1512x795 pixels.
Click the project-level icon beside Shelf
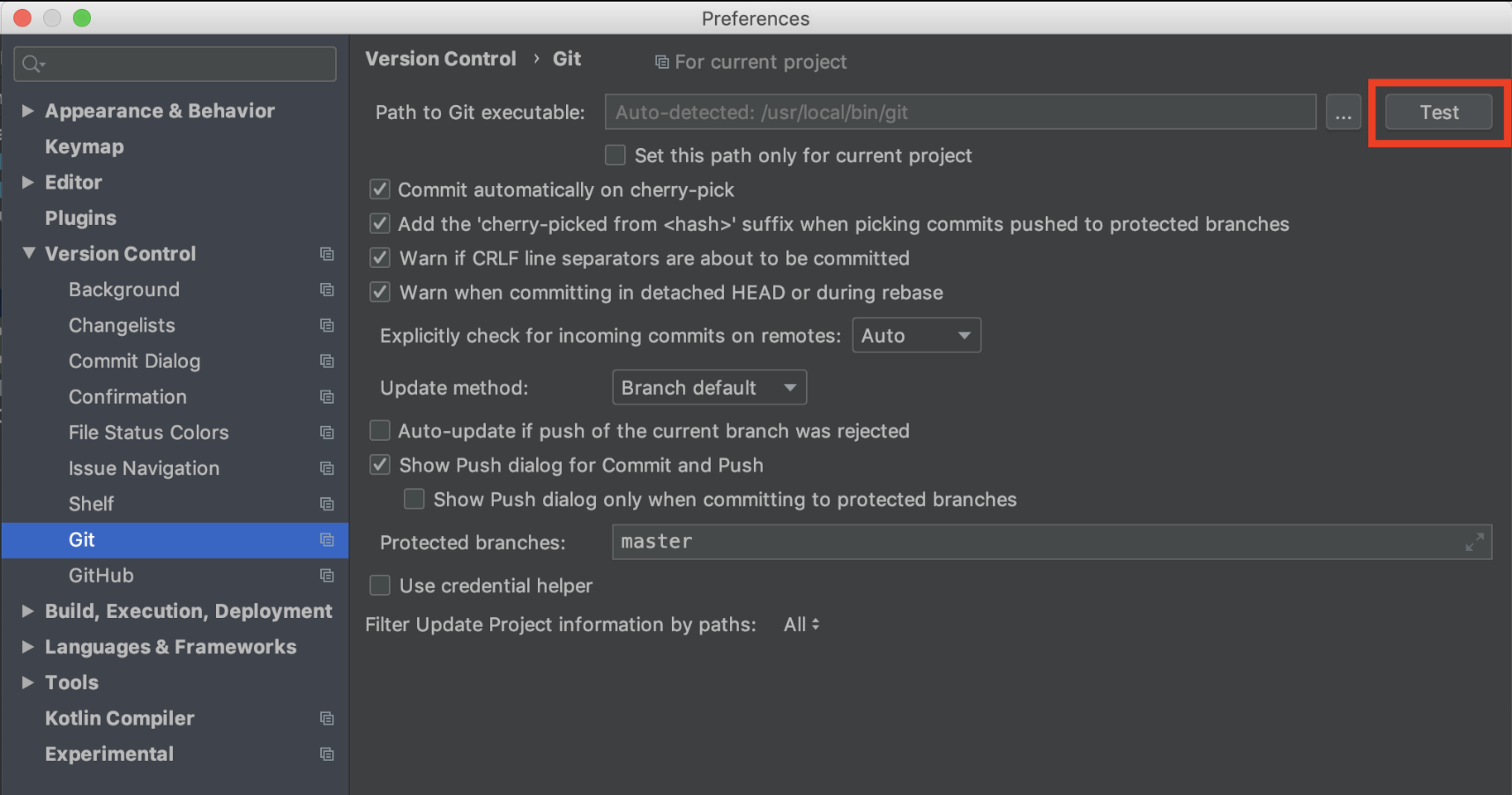pyautogui.click(x=327, y=504)
